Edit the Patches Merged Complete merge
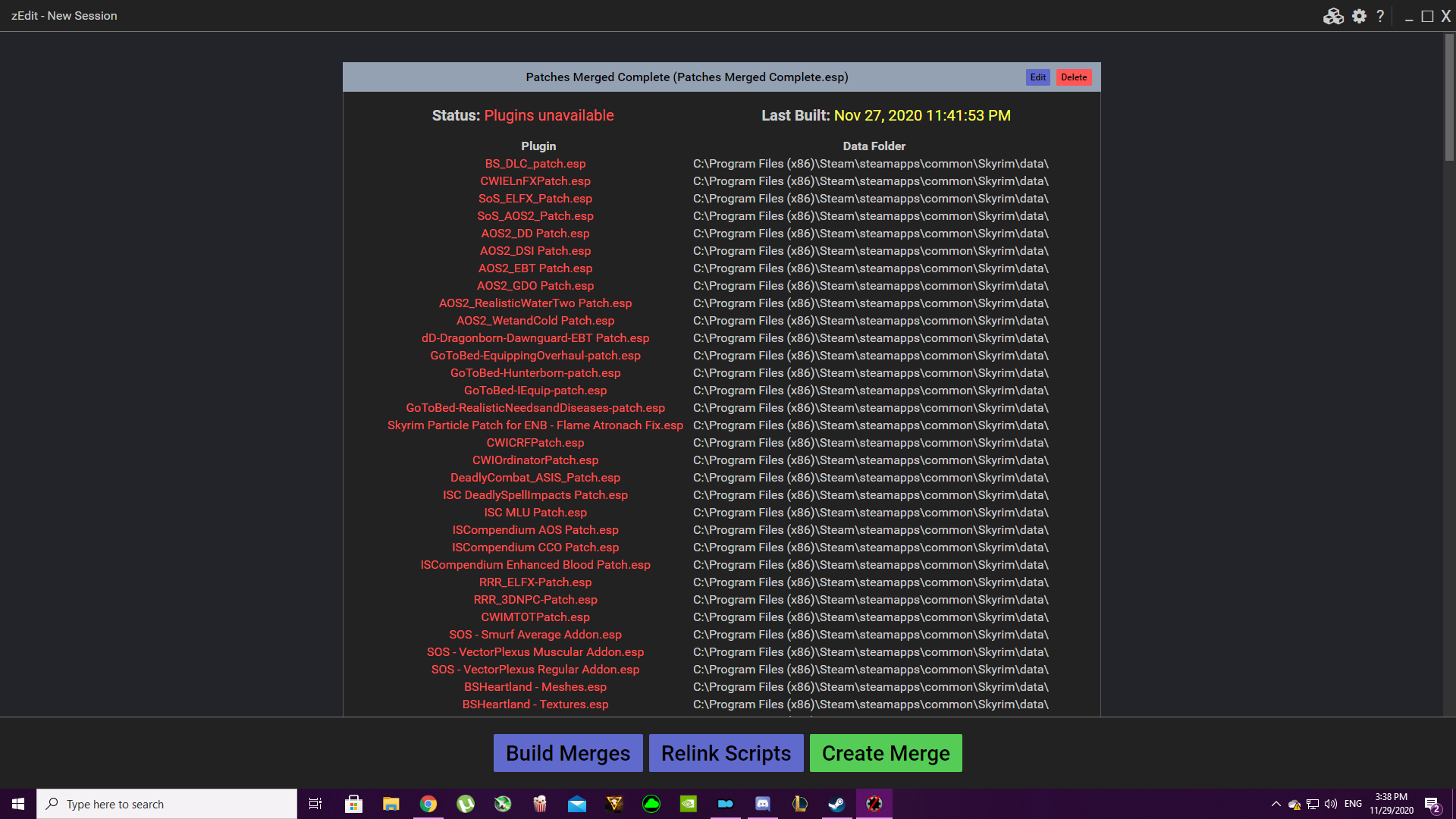 [1038, 77]
